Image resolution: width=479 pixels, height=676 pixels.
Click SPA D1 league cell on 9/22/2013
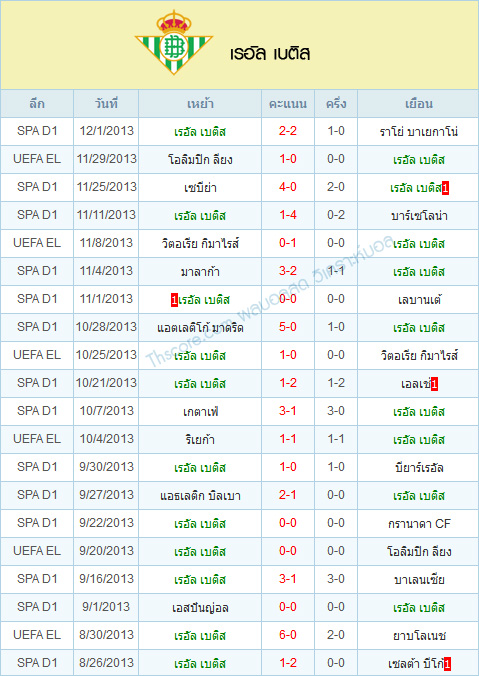click(37, 523)
